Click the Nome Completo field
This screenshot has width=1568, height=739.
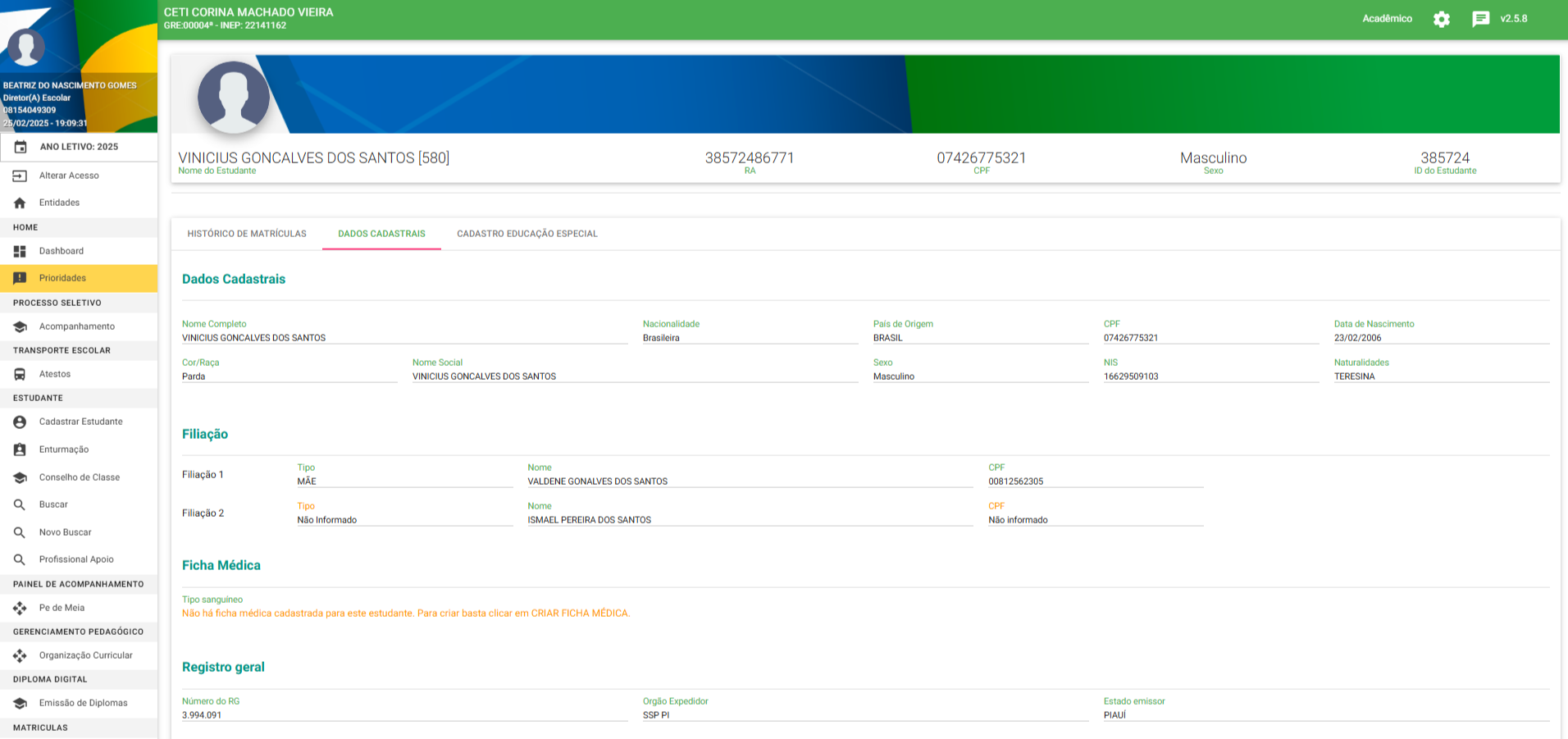coord(403,338)
